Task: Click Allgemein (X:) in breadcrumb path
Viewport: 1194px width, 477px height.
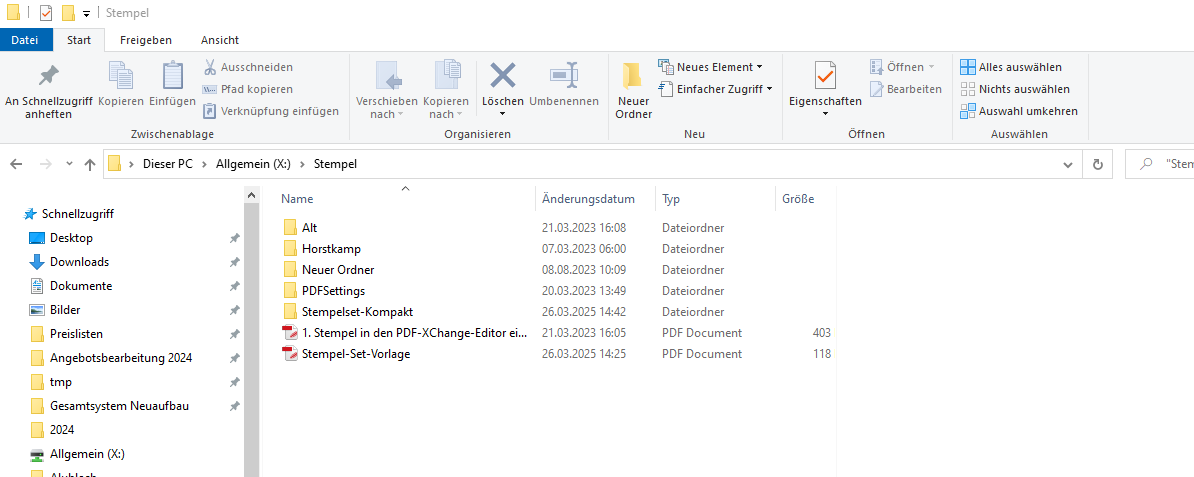Action: coord(253,164)
